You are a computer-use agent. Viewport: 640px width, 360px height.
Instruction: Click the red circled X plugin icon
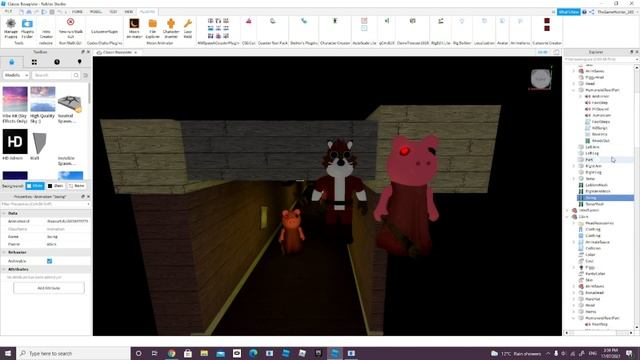pos(70,22)
